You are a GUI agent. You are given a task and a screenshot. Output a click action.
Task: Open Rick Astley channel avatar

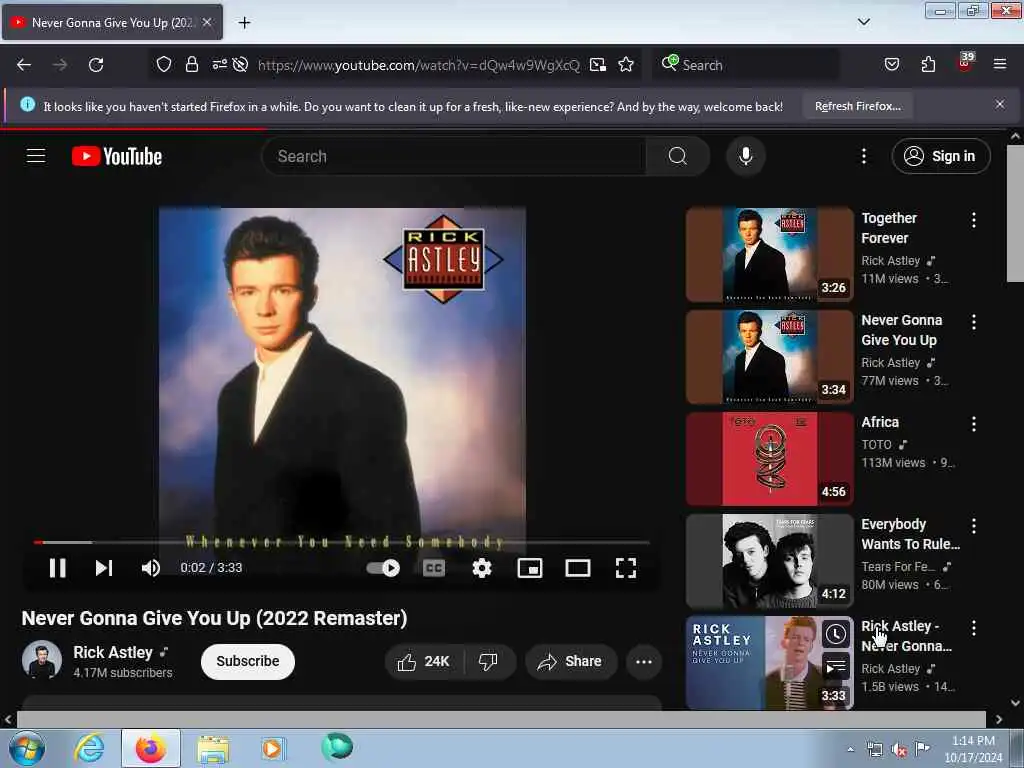tap(42, 660)
